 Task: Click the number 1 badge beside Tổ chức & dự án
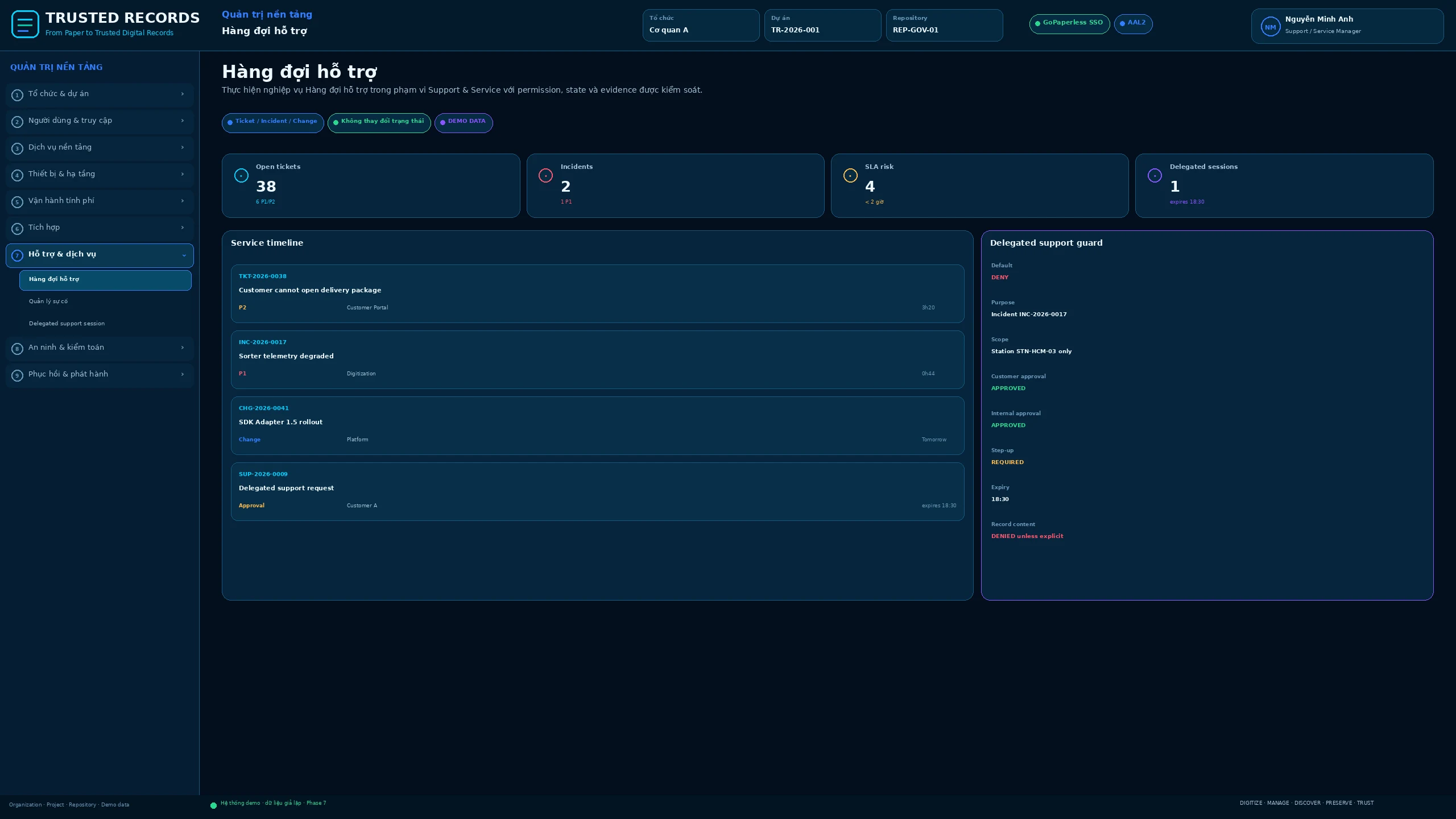click(x=17, y=95)
